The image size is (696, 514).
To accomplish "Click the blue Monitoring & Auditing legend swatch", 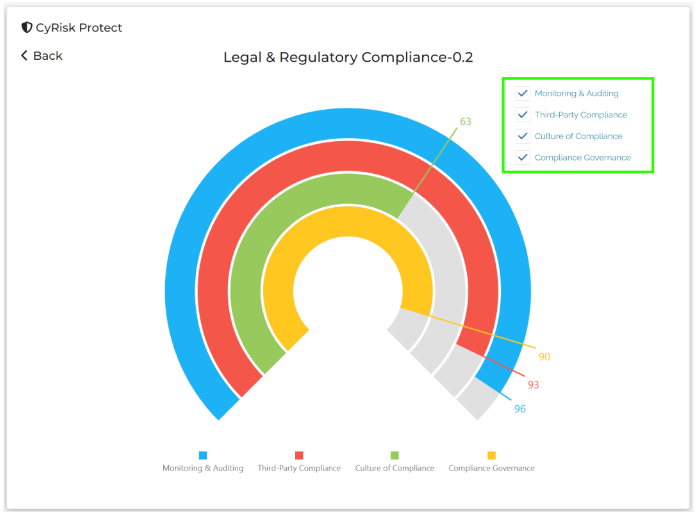I will [203, 455].
